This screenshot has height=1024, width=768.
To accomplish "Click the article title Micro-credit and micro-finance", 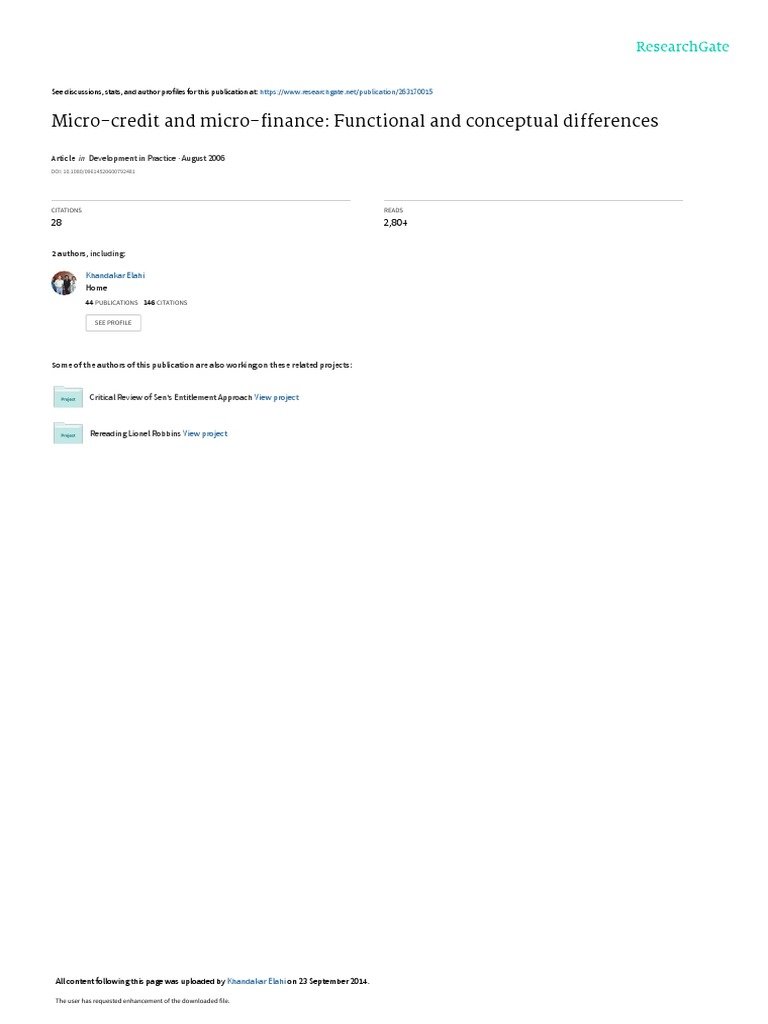I will coord(355,121).
